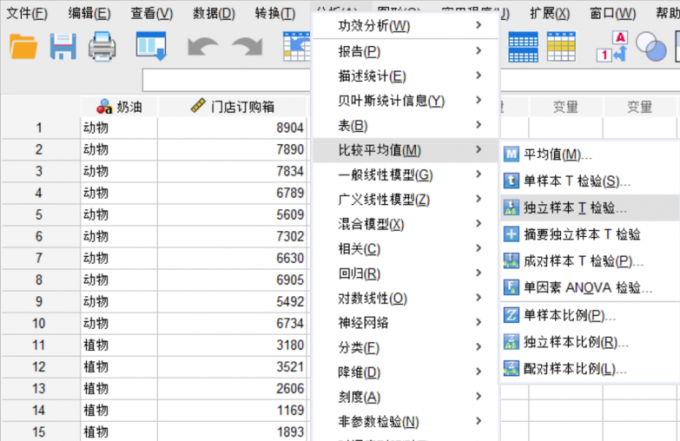Click the Print icon in toolbar

coord(104,46)
